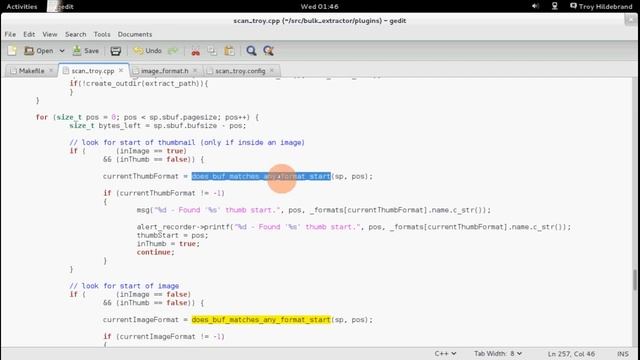This screenshot has width=640, height=360.
Task: Click the selected does_buf_matches_any_format_start text
Action: click(261, 176)
